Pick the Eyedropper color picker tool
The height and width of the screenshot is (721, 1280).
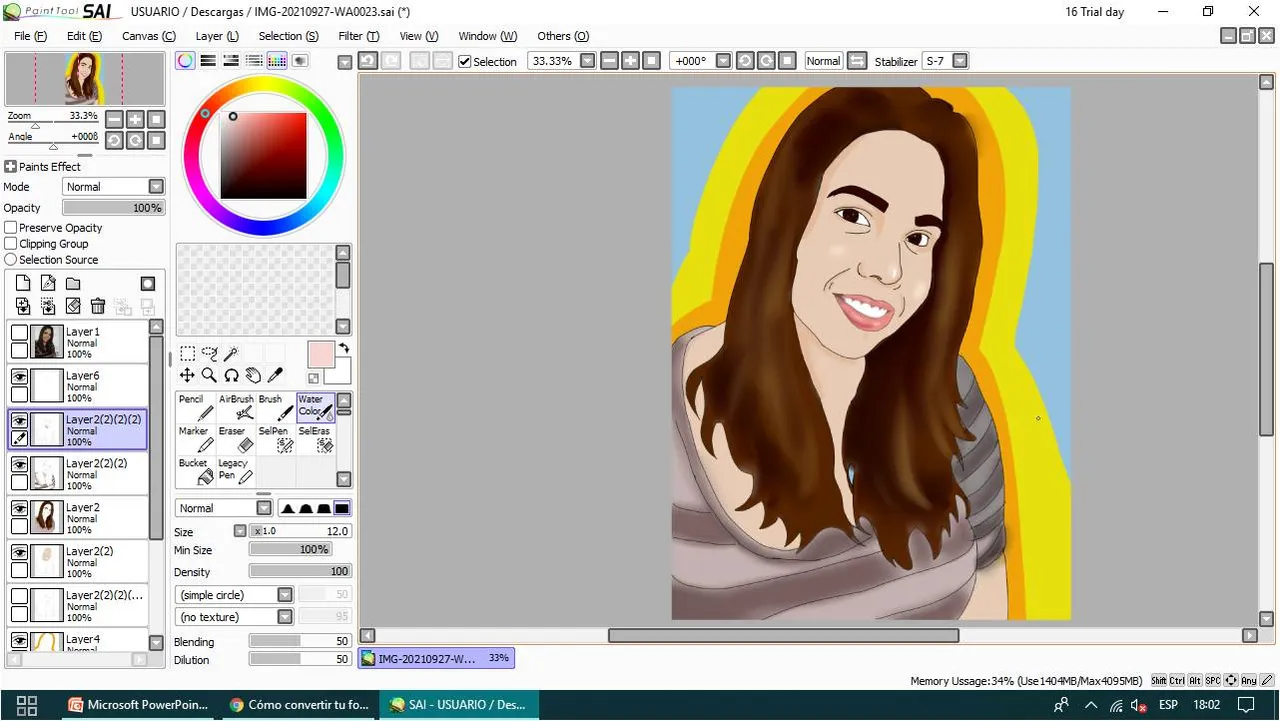point(275,375)
